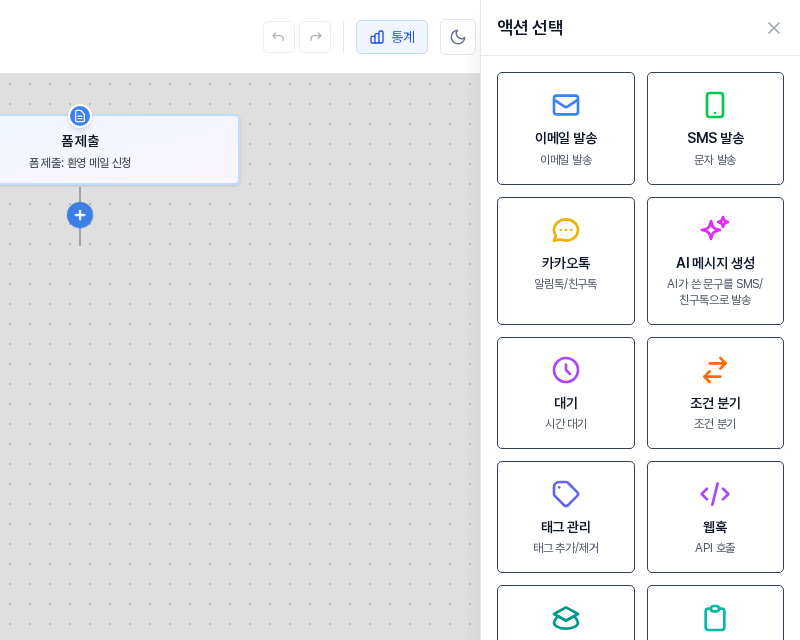Image resolution: width=800 pixels, height=640 pixels.
Task: Add the 대기 action
Action: (566, 393)
